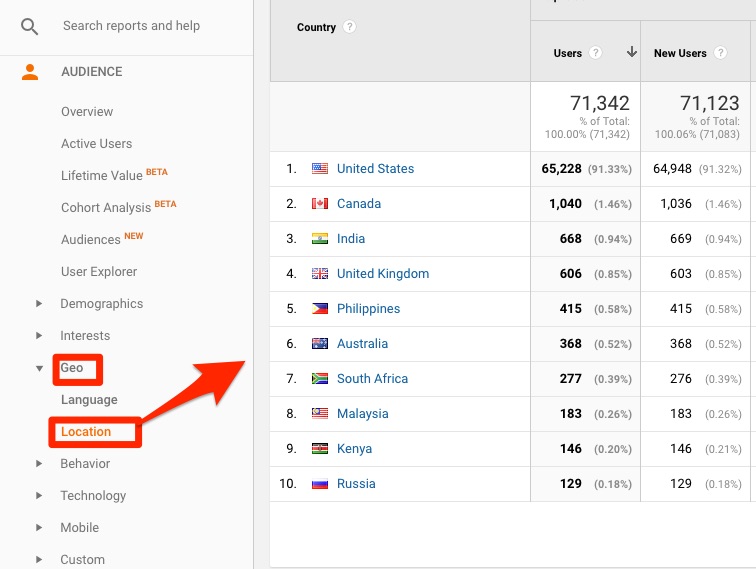The height and width of the screenshot is (569, 756).
Task: Click the Philippines flag icon
Action: click(x=320, y=309)
